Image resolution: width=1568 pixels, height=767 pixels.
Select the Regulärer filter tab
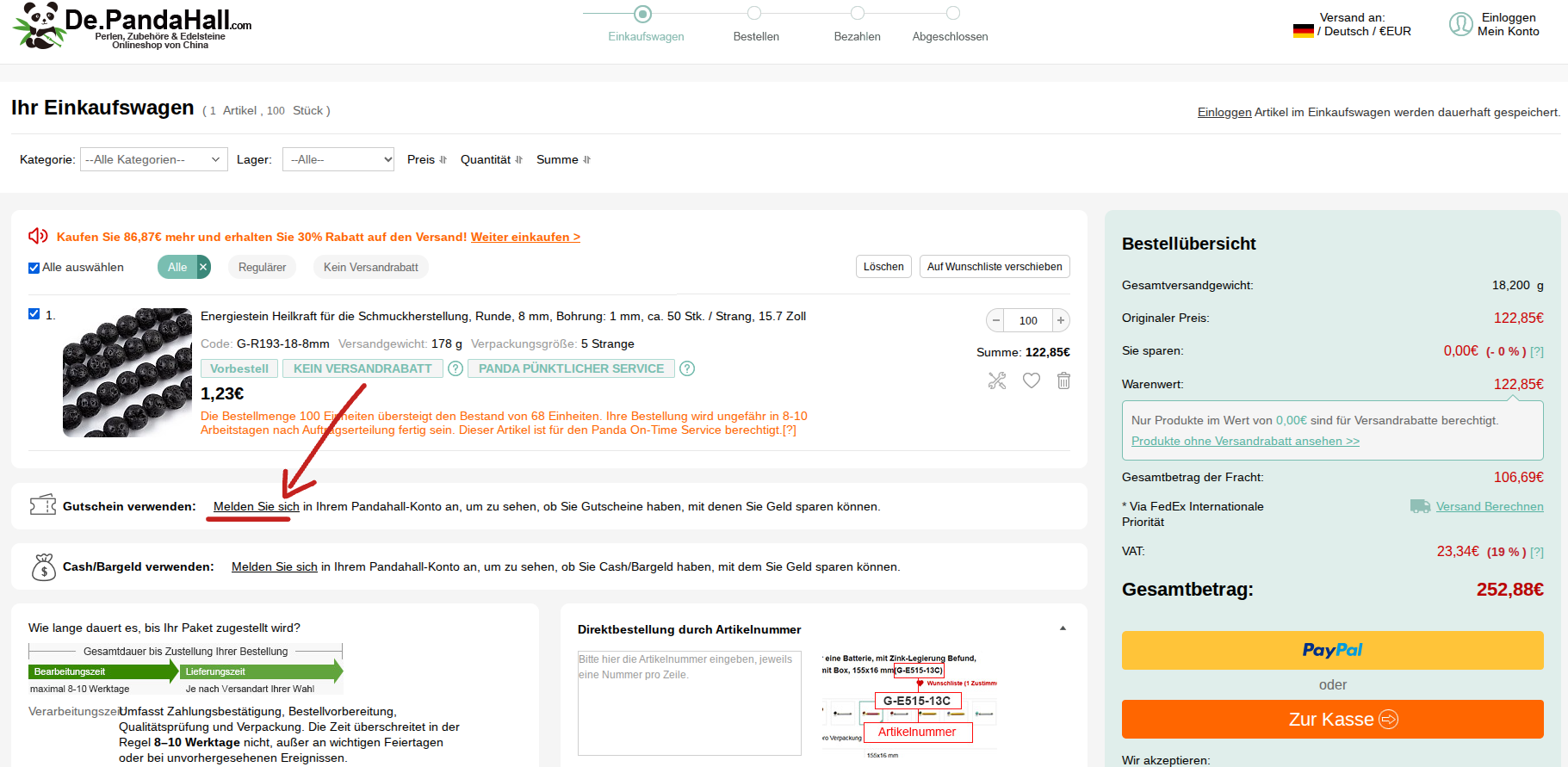[x=262, y=267]
